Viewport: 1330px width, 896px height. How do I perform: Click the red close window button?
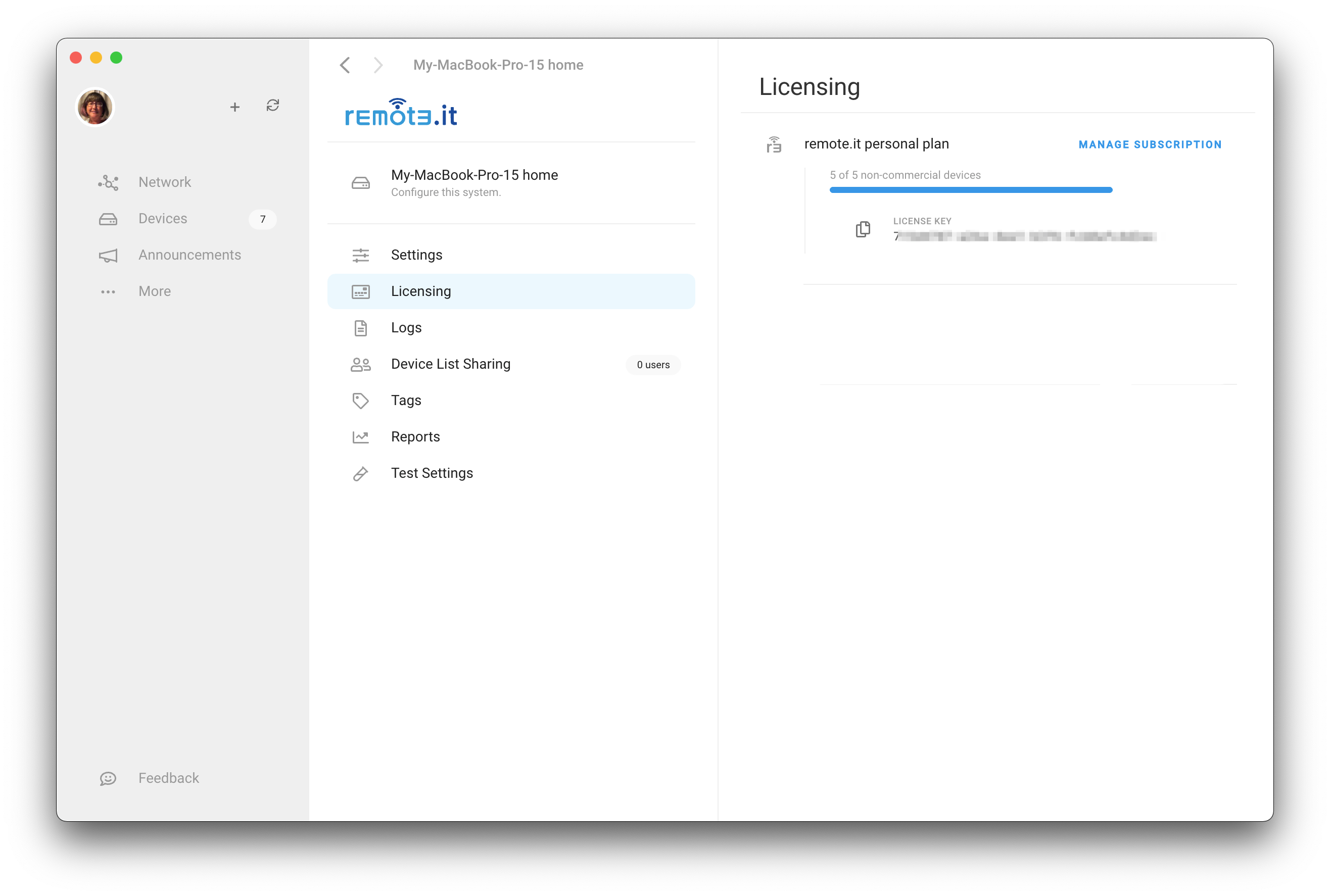click(x=75, y=58)
